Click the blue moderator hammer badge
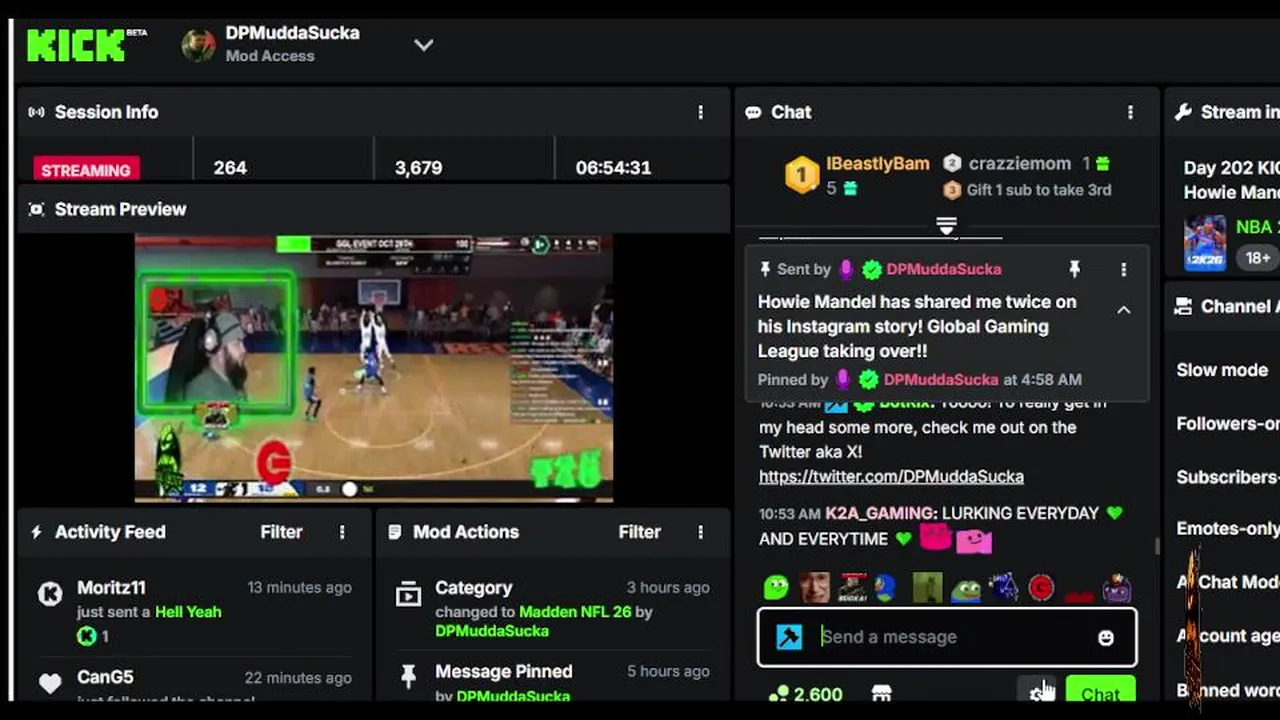The image size is (1280, 720). click(789, 637)
